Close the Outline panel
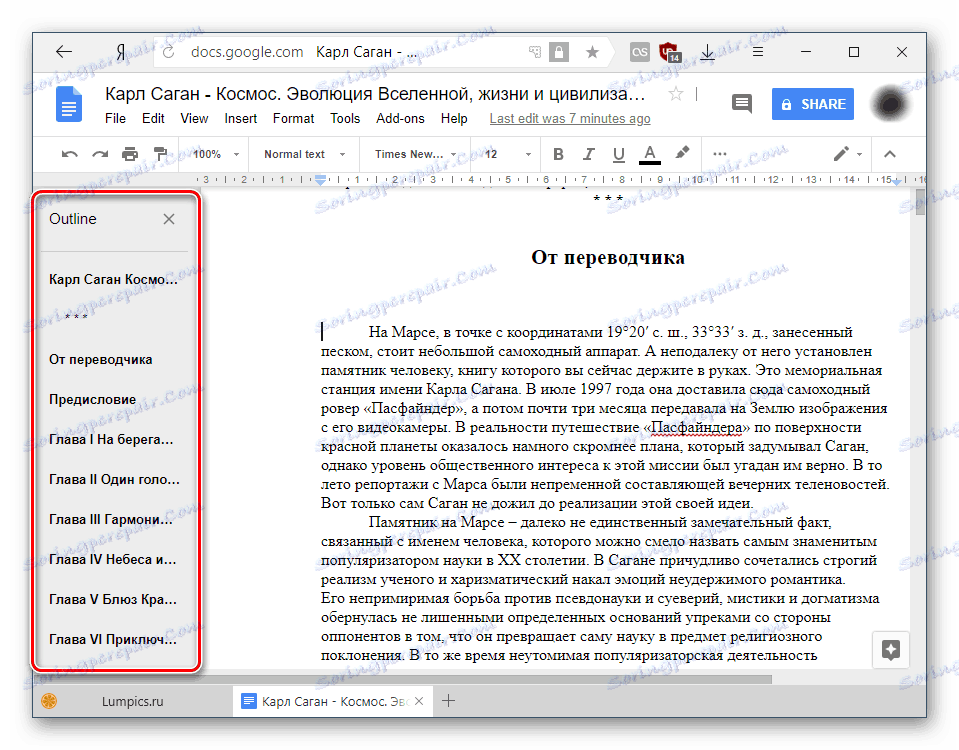Screen dimensions: 959x750 169,219
